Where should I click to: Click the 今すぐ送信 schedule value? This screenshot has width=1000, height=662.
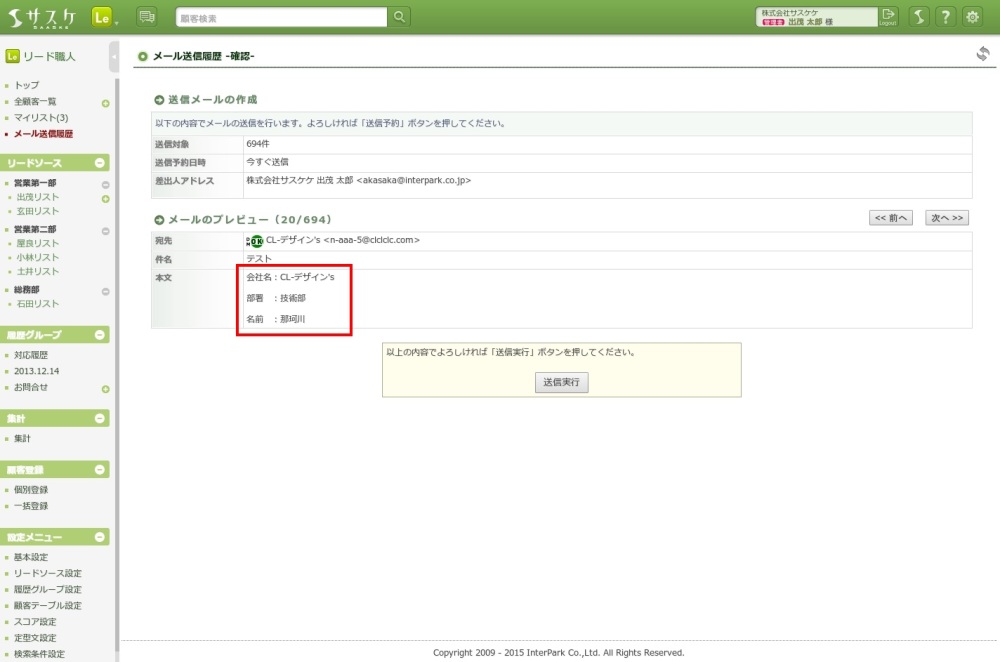pos(267,162)
